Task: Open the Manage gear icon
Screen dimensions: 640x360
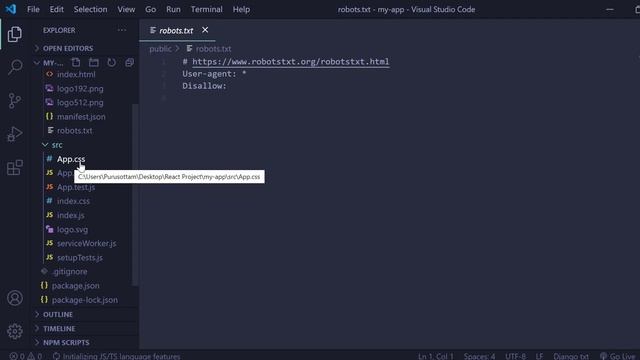Action: click(x=15, y=331)
